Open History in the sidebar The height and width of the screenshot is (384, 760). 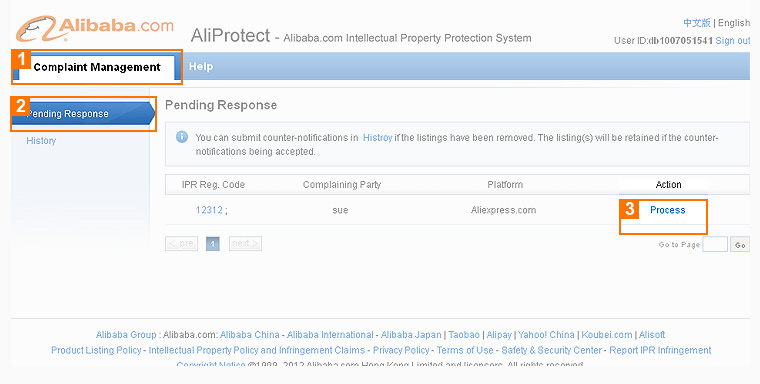click(x=41, y=141)
